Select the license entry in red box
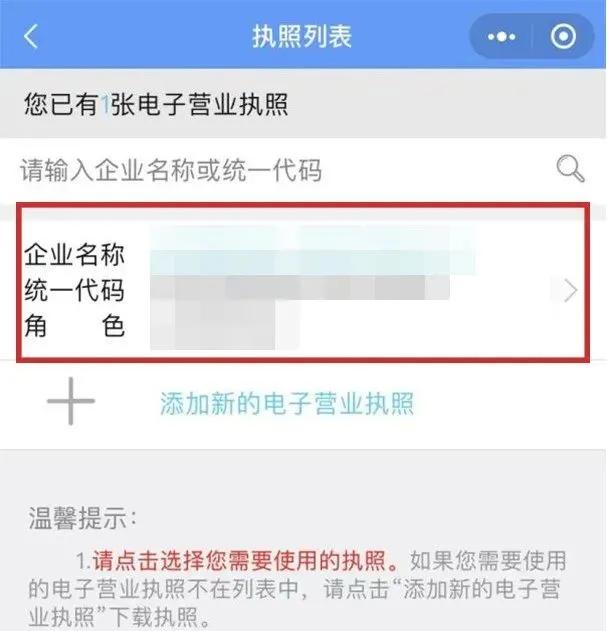This screenshot has width=607, height=631. [x=303, y=283]
